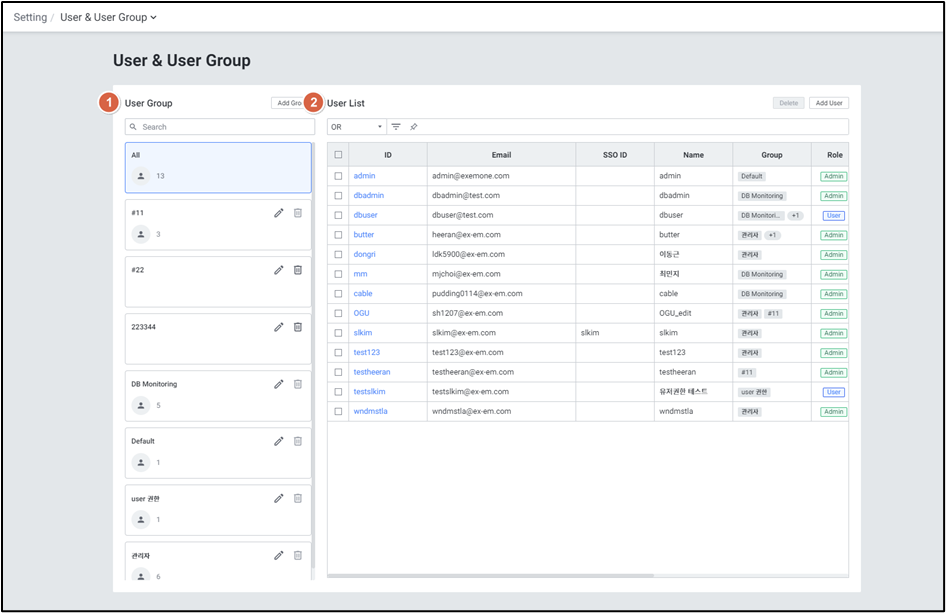Image resolution: width=946 pixels, height=613 pixels.
Task: Open the dbadmin user ID link
Action: tap(368, 196)
